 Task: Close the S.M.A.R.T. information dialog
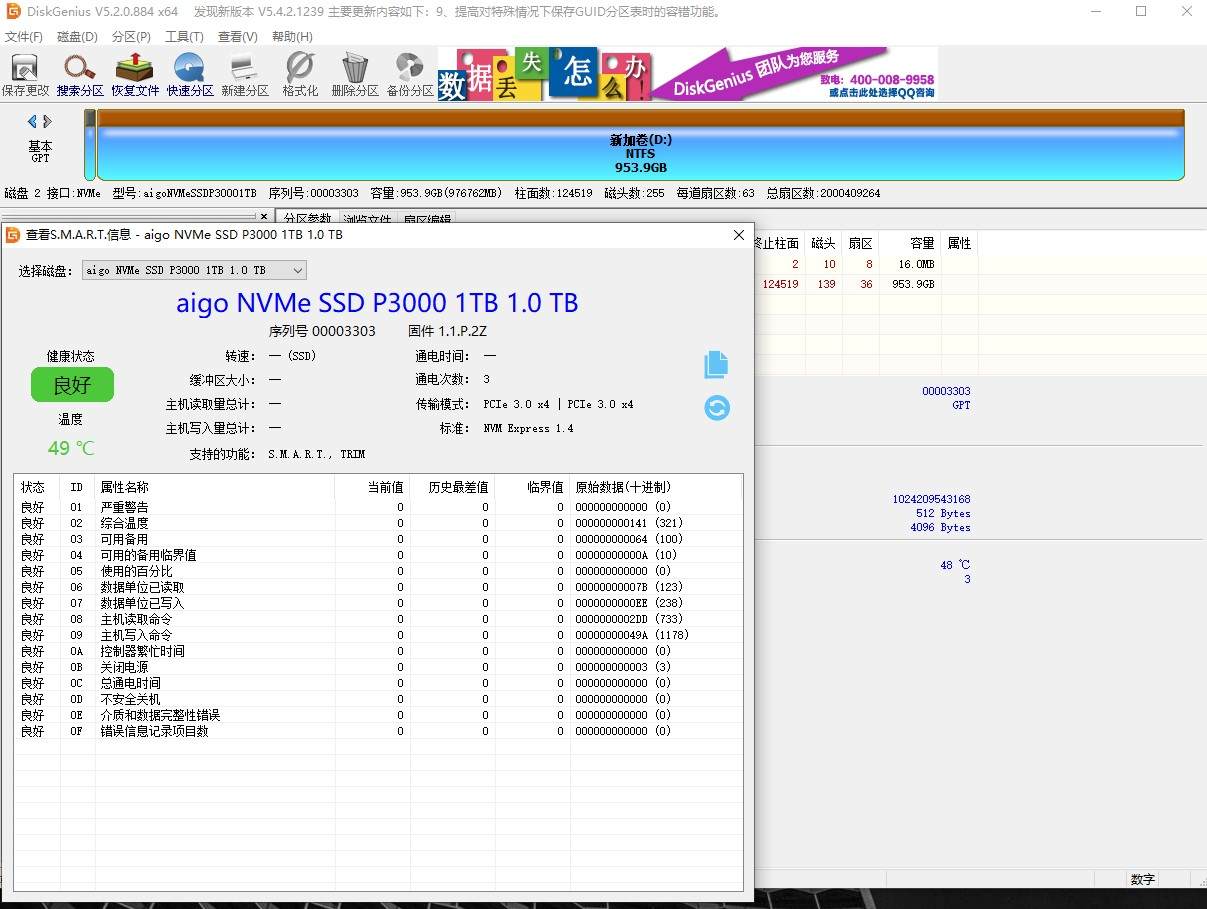739,235
